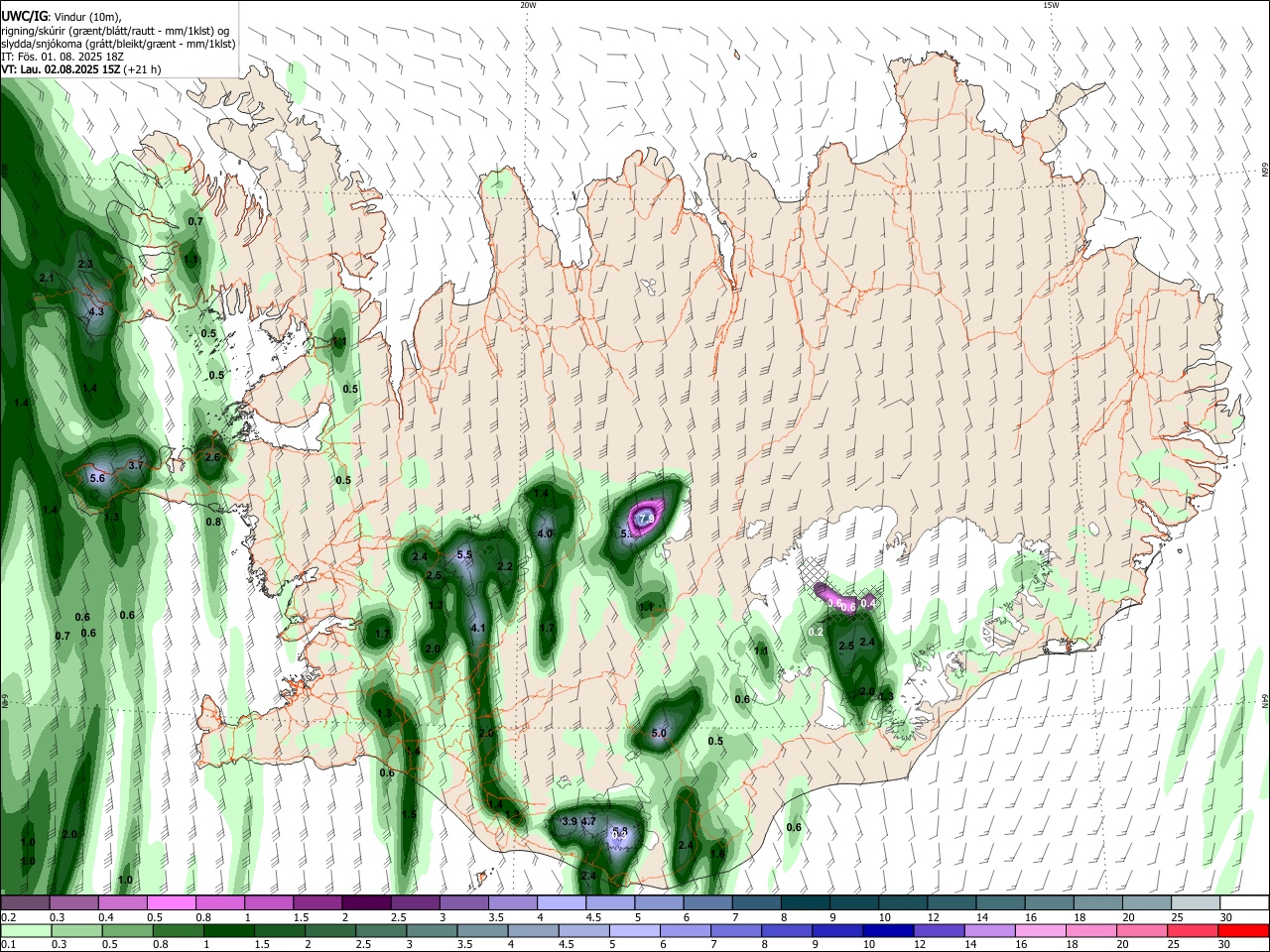1270x952 pixels.
Task: Click the '20W' longitude label
Action: click(528, 5)
